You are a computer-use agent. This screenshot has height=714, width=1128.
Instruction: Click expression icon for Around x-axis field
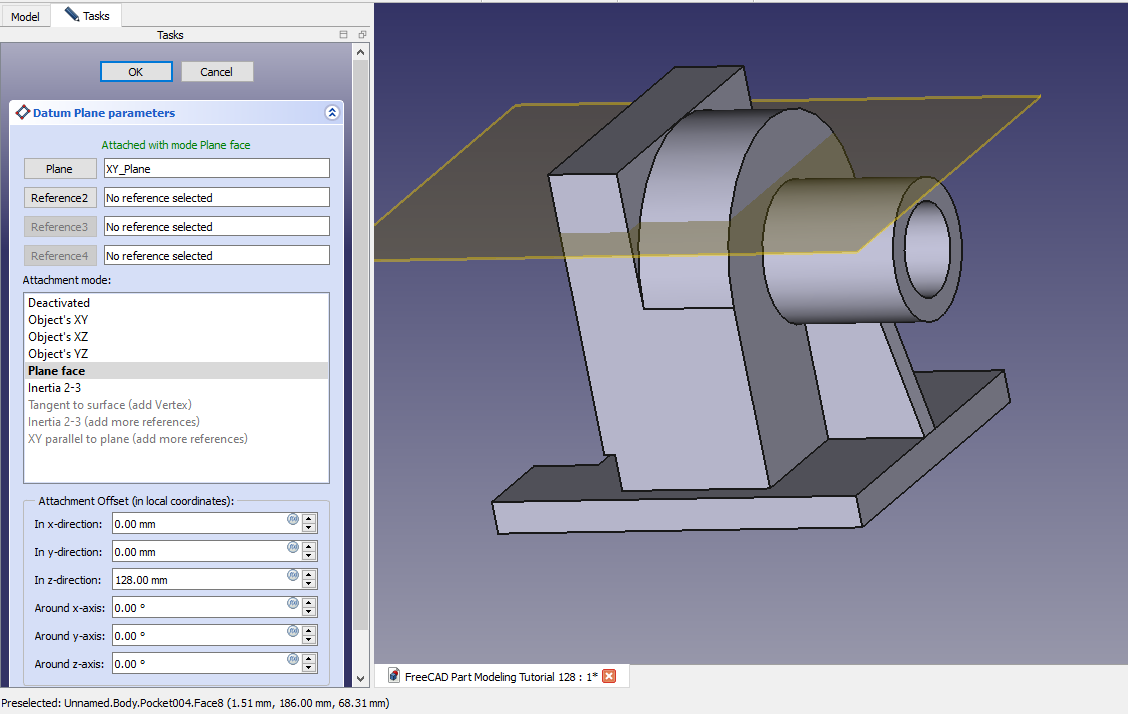(x=293, y=603)
